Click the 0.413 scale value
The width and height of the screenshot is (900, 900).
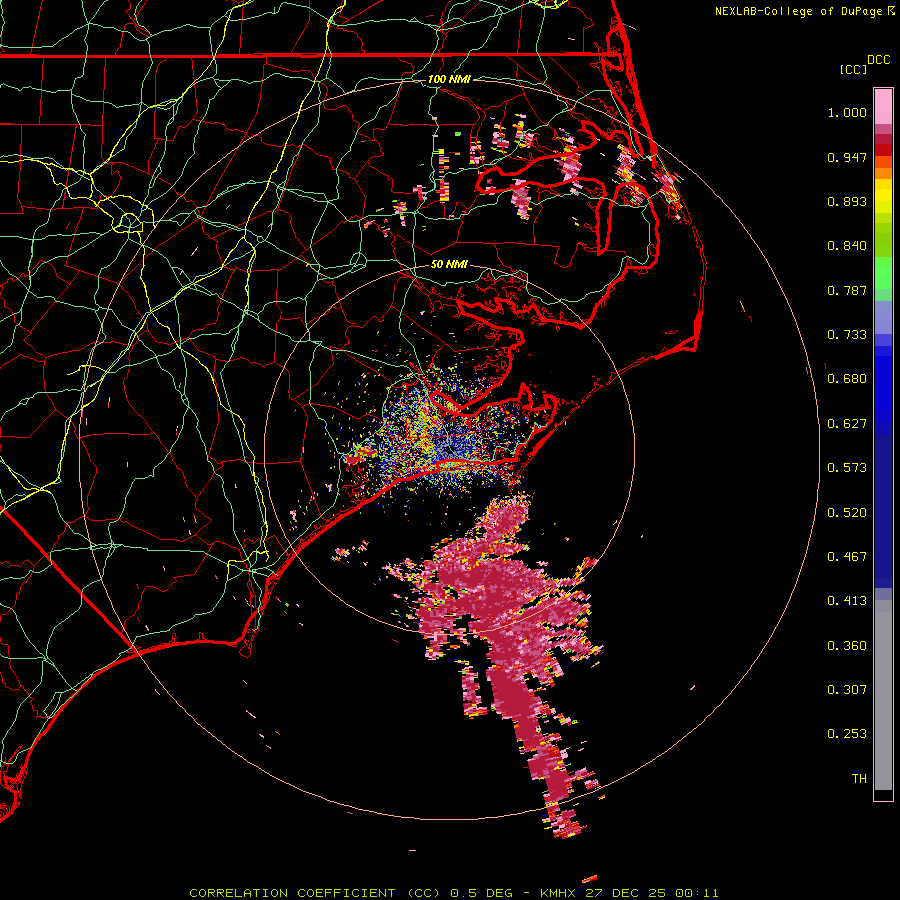click(847, 601)
